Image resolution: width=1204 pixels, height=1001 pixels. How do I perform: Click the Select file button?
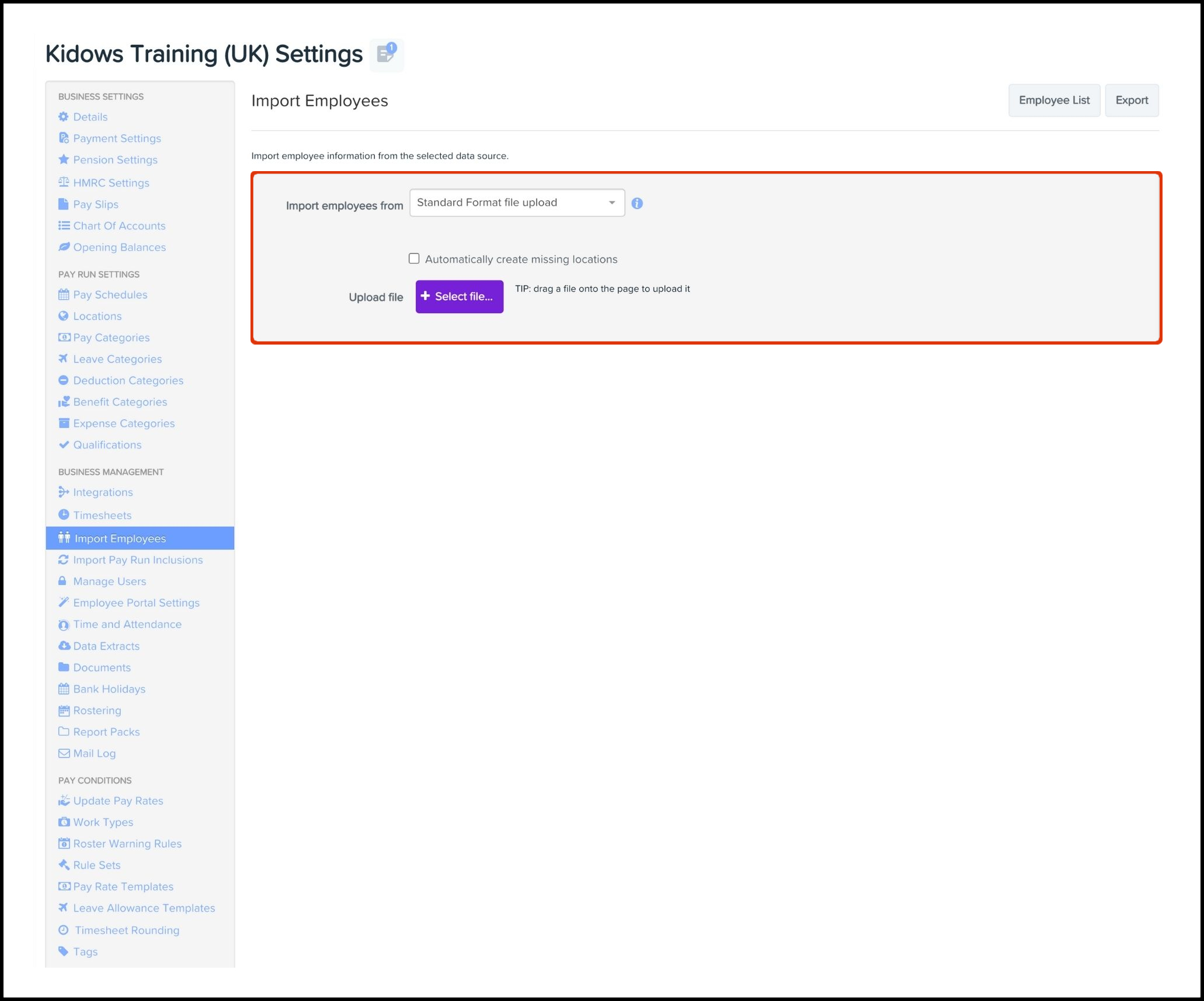coord(459,297)
